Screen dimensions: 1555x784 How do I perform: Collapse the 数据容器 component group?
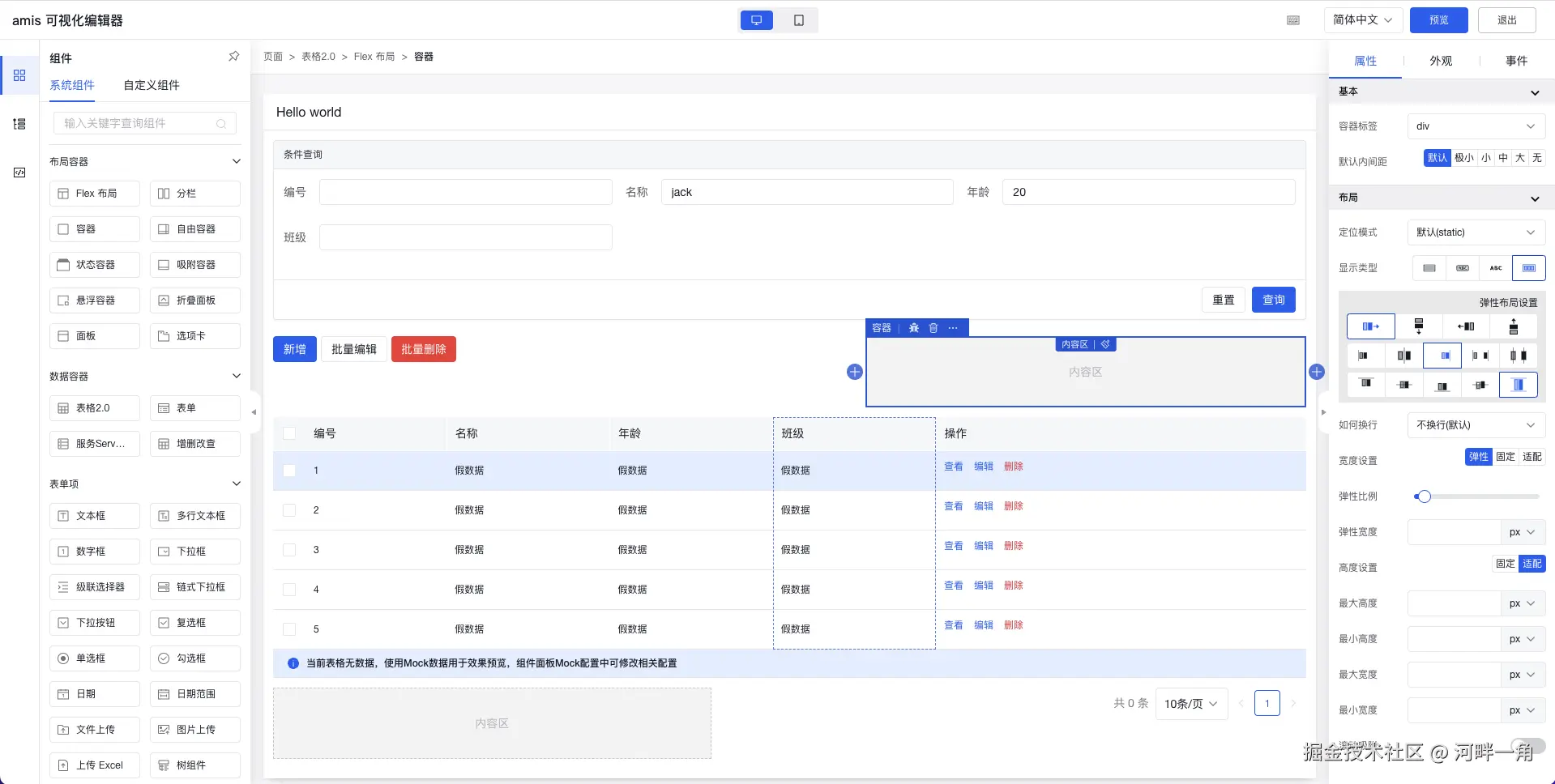[x=237, y=376]
